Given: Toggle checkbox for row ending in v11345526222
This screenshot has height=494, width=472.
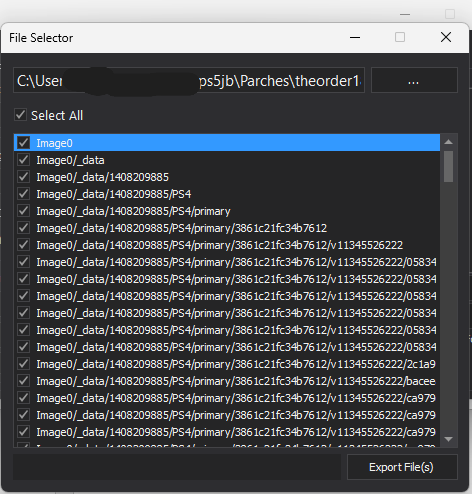Looking at the screenshot, I should (24, 245).
